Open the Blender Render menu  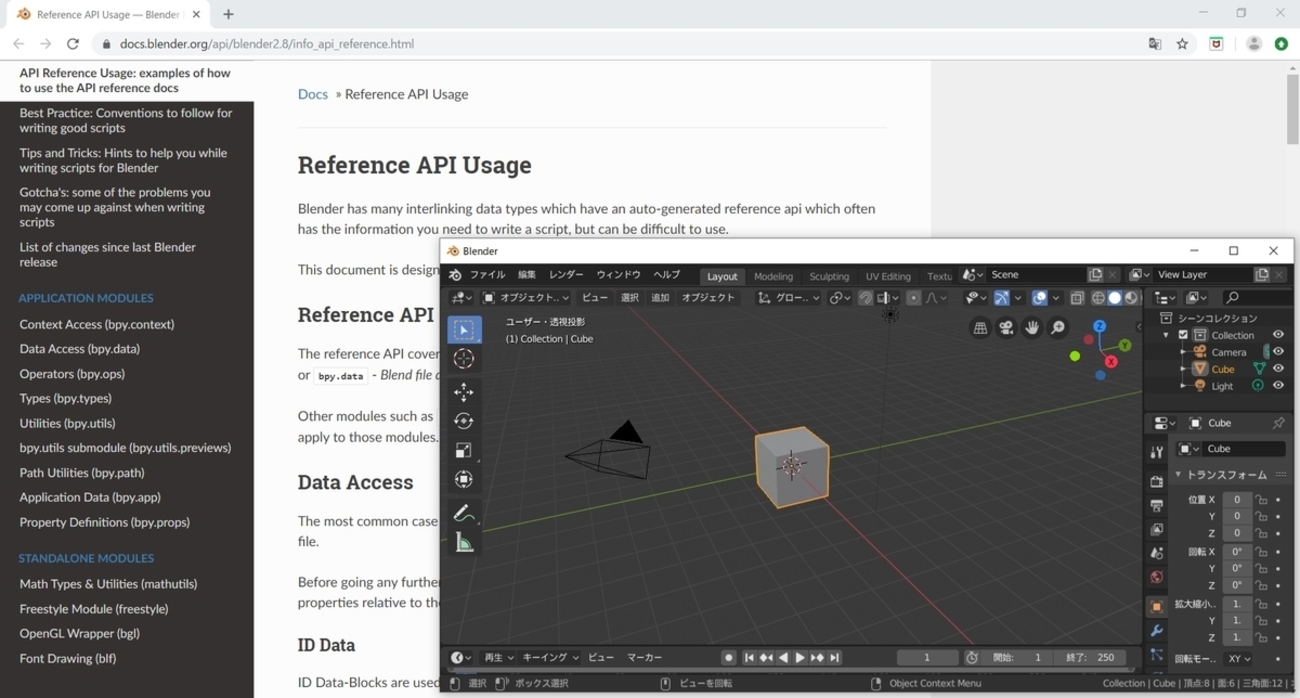coord(566,275)
